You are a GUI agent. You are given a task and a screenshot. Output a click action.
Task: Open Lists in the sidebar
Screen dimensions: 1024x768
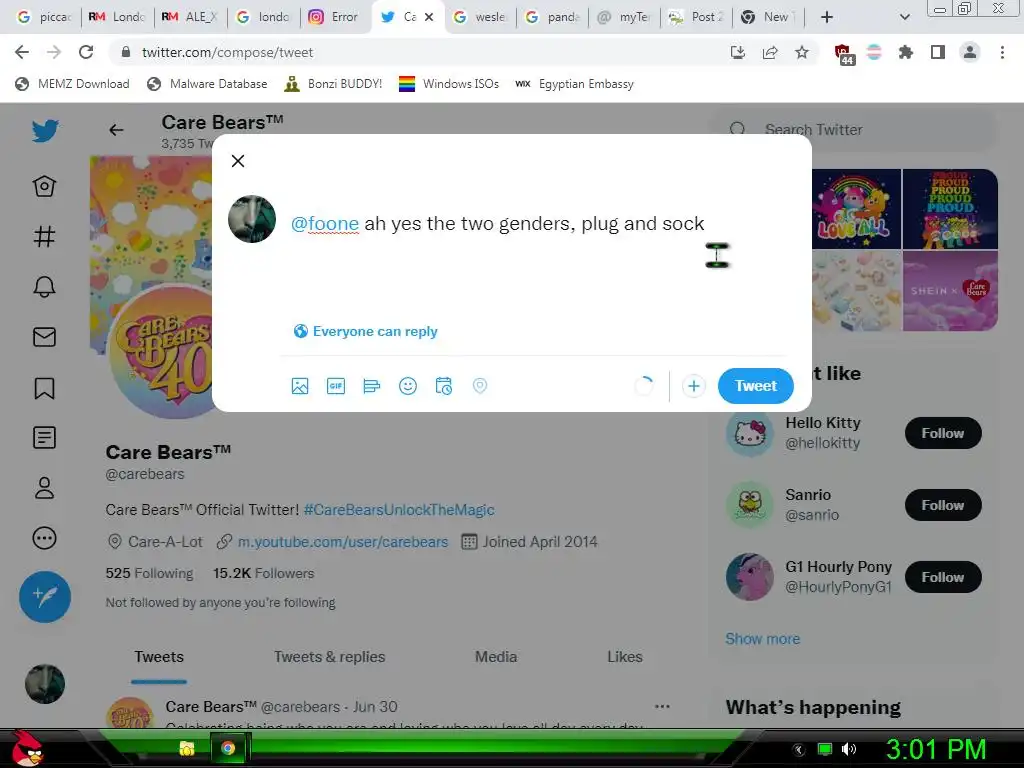(x=44, y=438)
